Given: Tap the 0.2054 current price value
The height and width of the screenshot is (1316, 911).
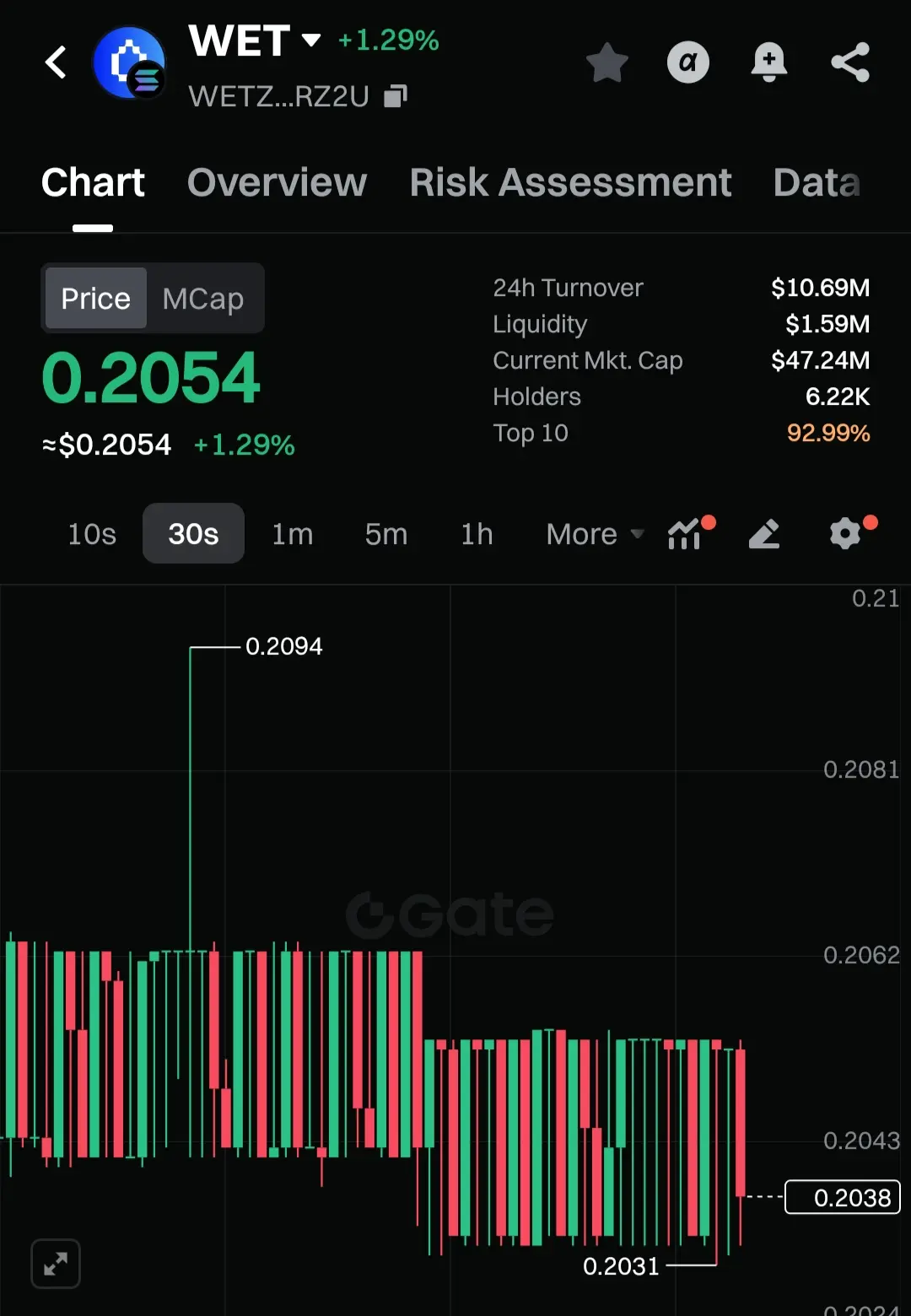Looking at the screenshot, I should 151,377.
